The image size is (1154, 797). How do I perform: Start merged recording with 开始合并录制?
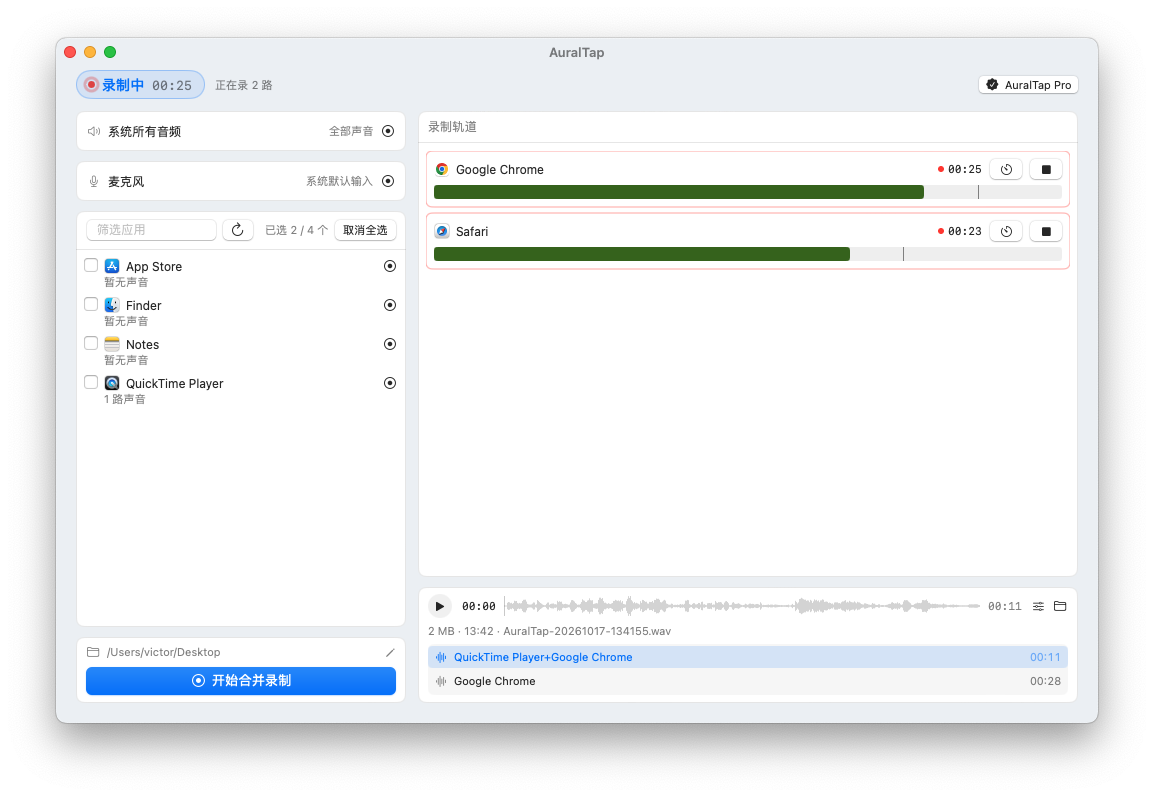pyautogui.click(x=241, y=681)
